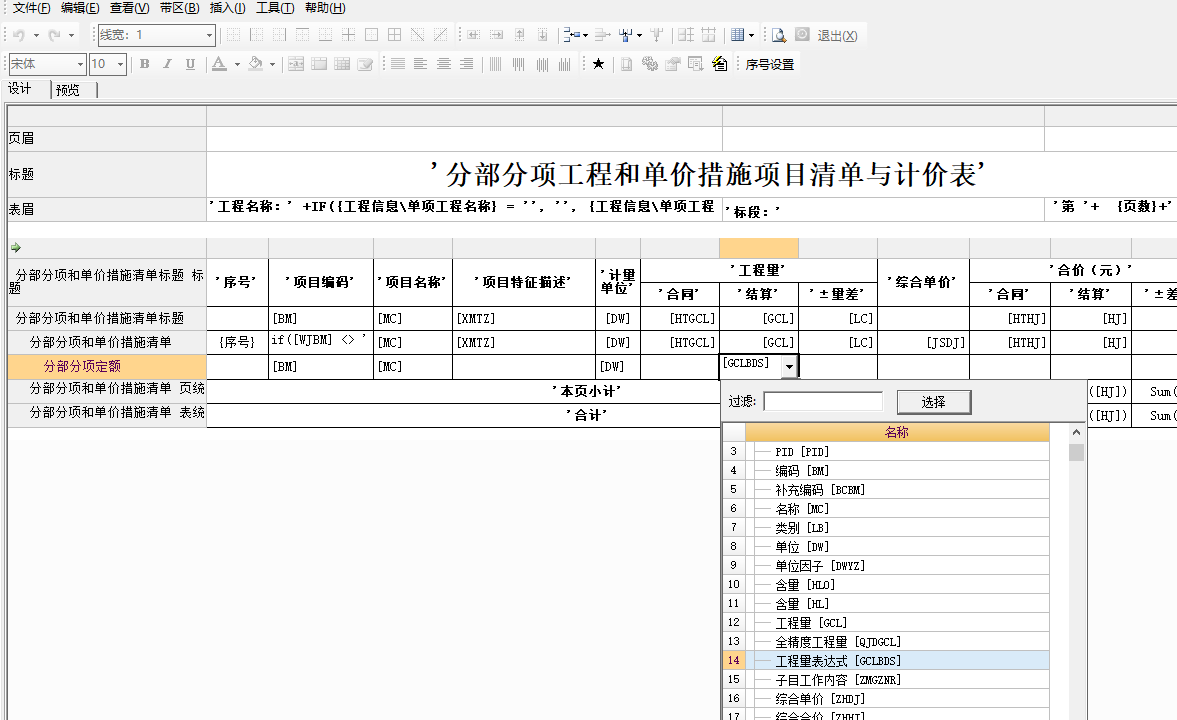Open the 帮助(H) menu
This screenshot has height=720, width=1177.
click(x=325, y=8)
